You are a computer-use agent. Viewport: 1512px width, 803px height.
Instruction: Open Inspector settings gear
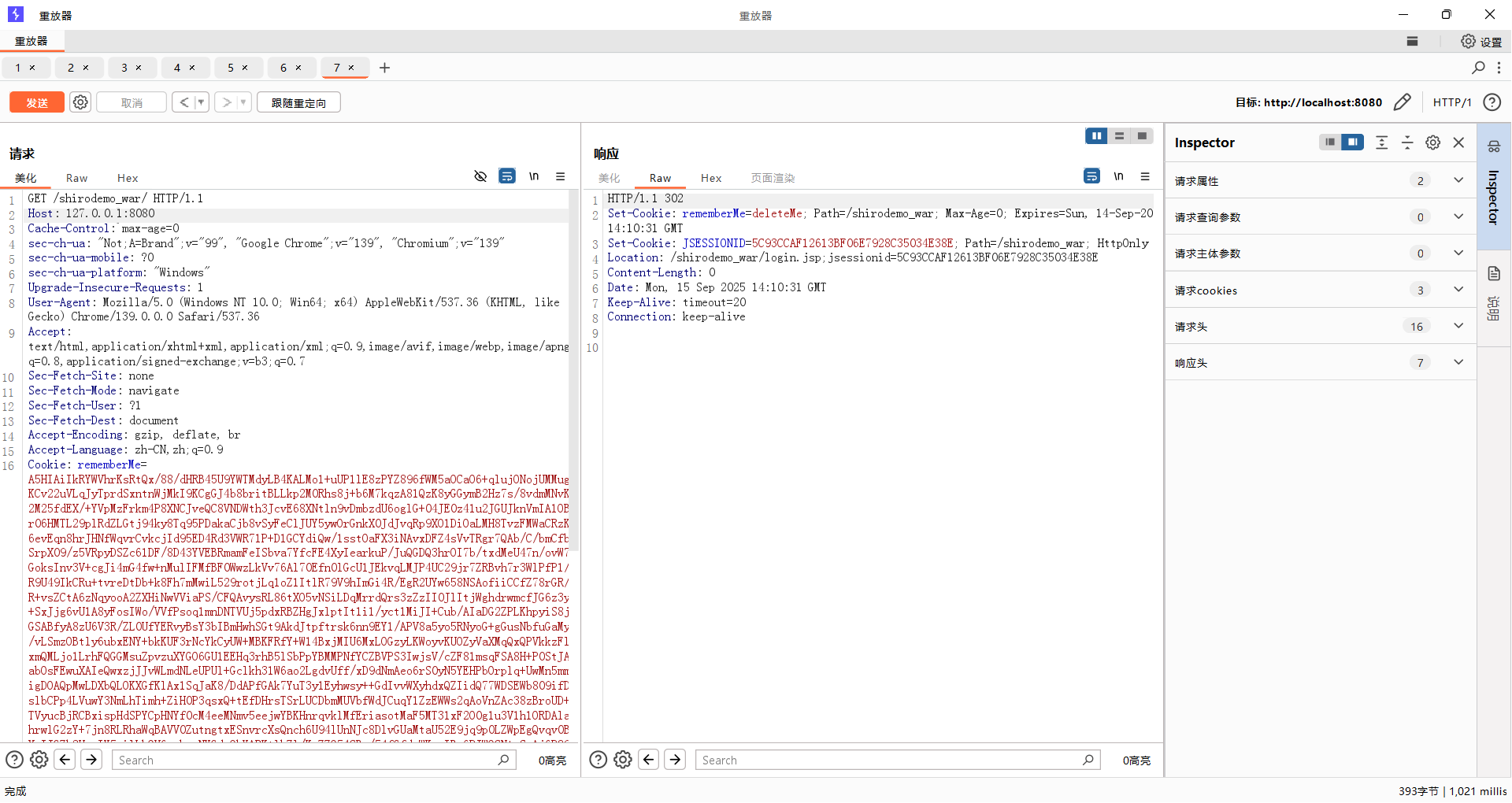pos(1433,142)
